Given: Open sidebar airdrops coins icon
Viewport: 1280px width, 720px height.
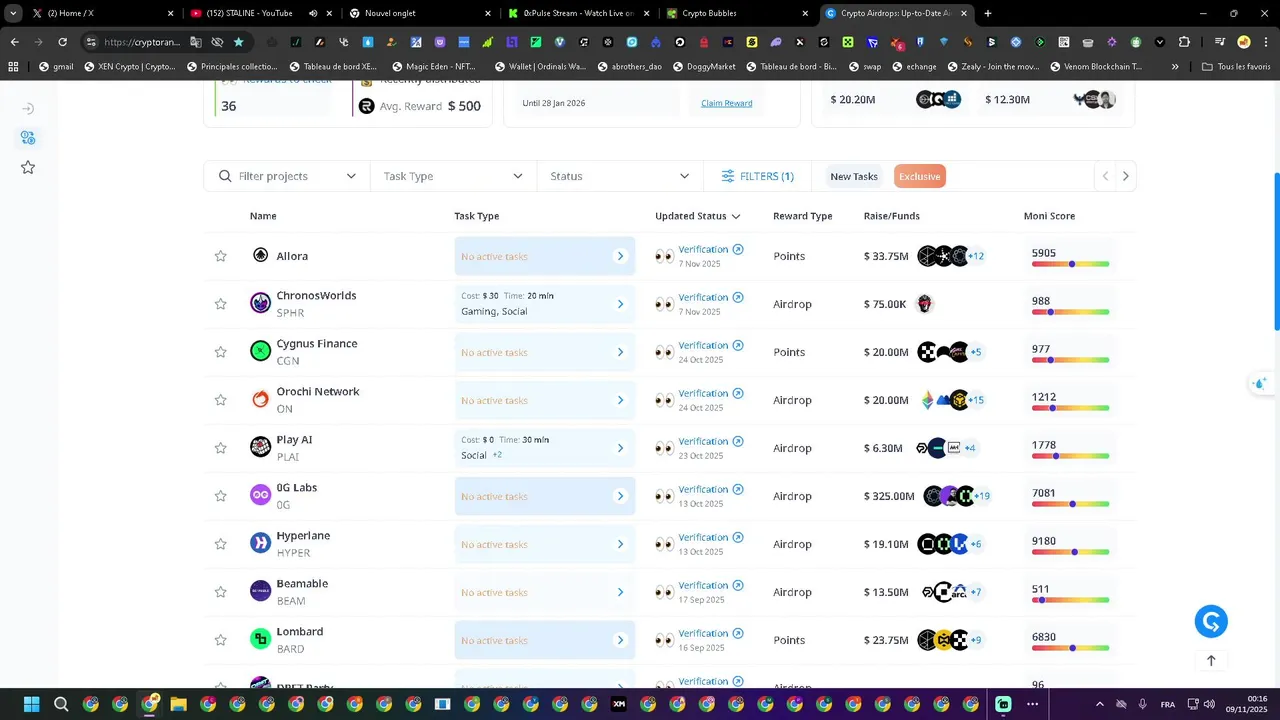Looking at the screenshot, I should 28,138.
